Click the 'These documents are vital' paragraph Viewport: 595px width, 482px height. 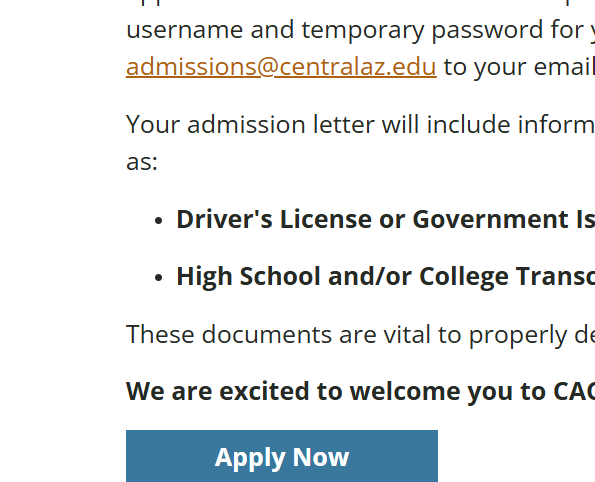pyautogui.click(x=360, y=335)
